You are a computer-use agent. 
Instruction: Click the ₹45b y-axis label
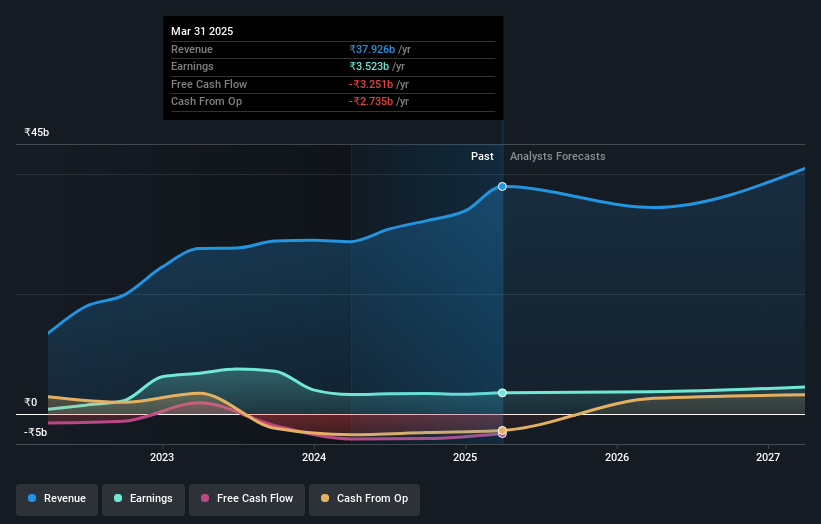point(37,132)
